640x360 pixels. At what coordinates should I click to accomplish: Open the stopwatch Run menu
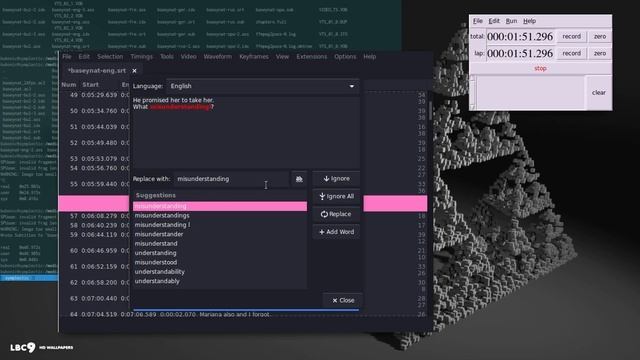pyautogui.click(x=511, y=21)
